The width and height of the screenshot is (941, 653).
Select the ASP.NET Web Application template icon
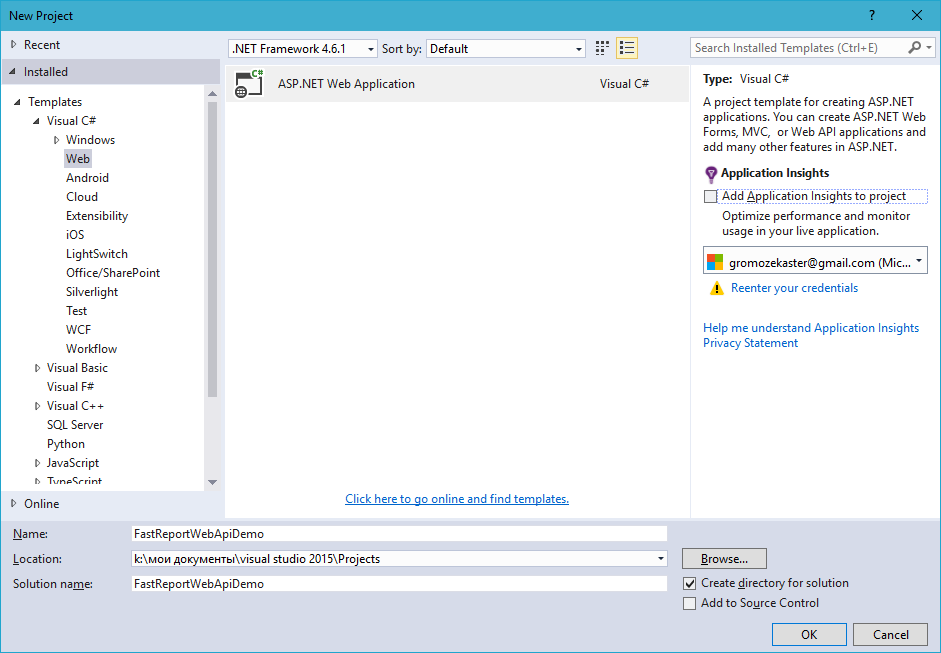click(x=249, y=84)
